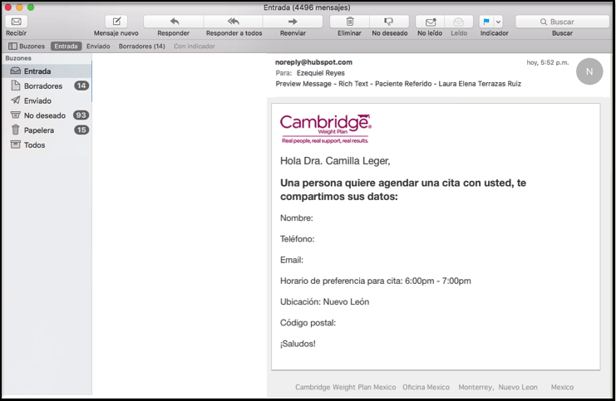Mark as junk with No deseado icon
616x401 pixels.
tap(389, 22)
